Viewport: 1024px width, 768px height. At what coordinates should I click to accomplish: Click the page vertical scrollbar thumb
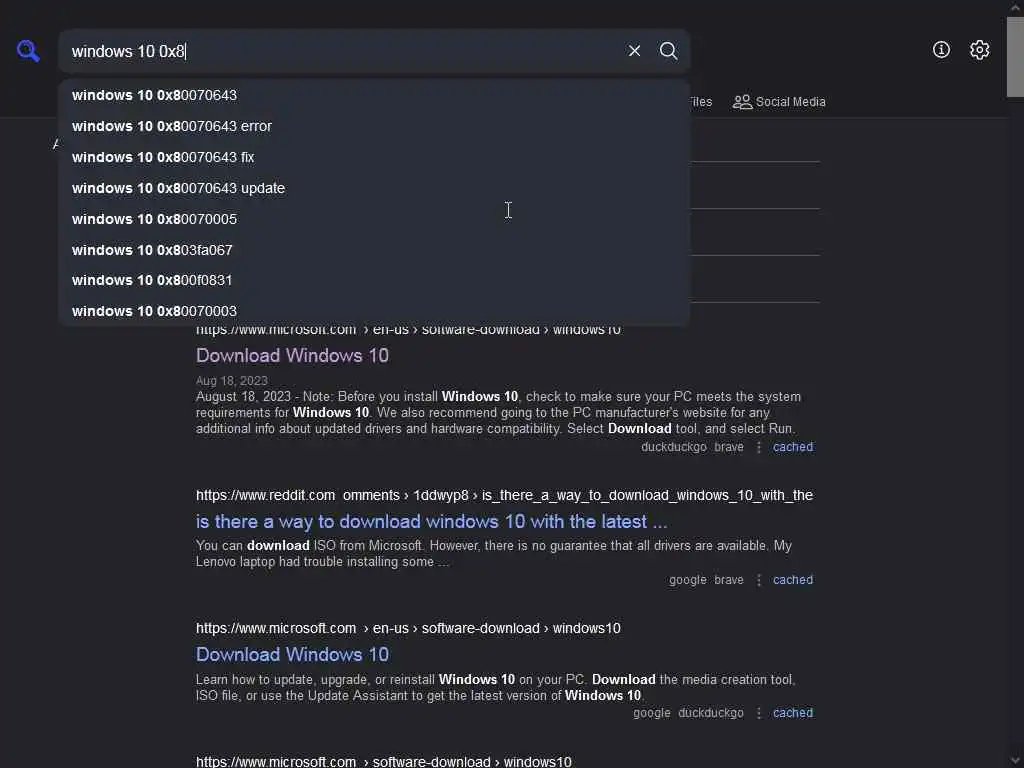pyautogui.click(x=1015, y=57)
